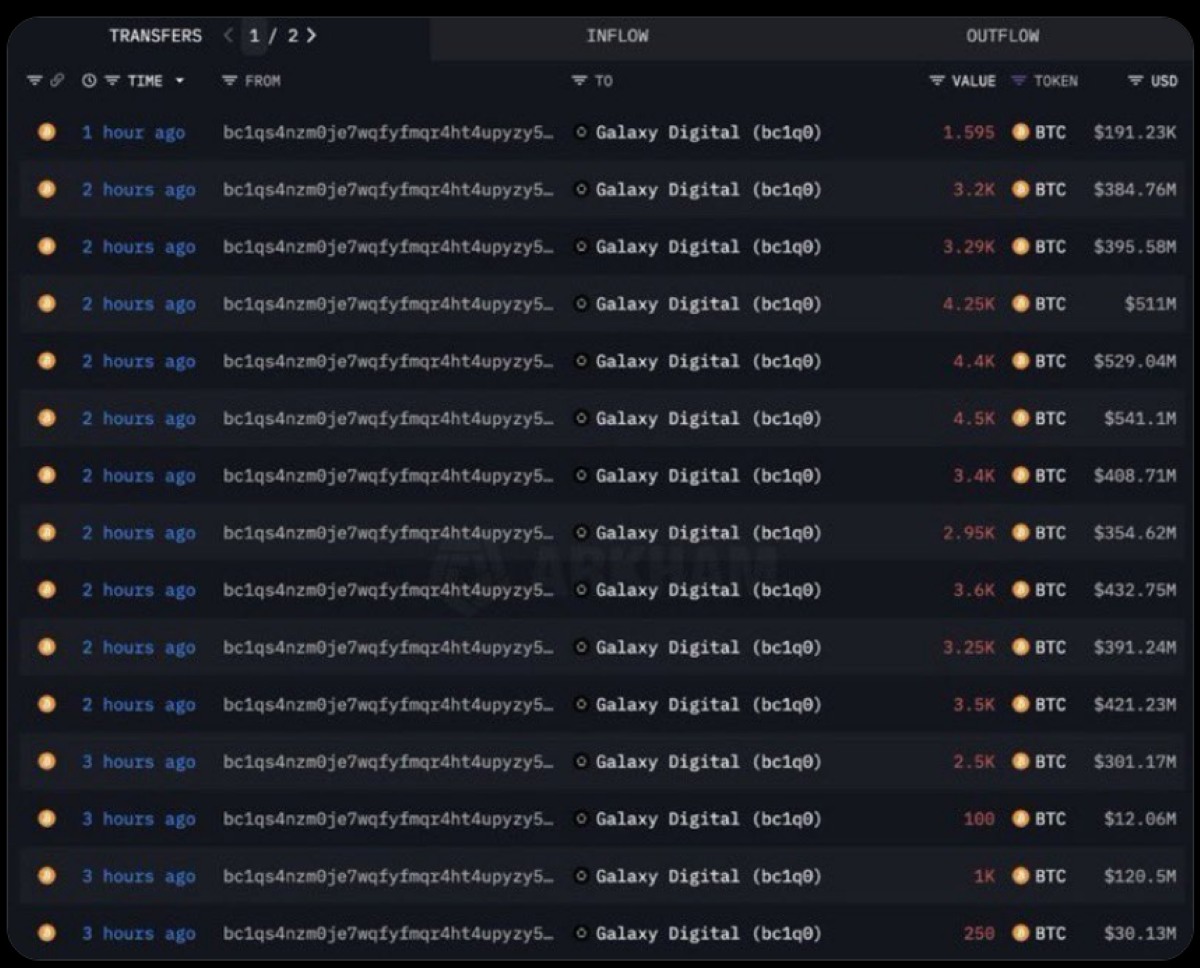
Task: Click the BTC token logo beside 1.595 value
Action: pos(1020,132)
